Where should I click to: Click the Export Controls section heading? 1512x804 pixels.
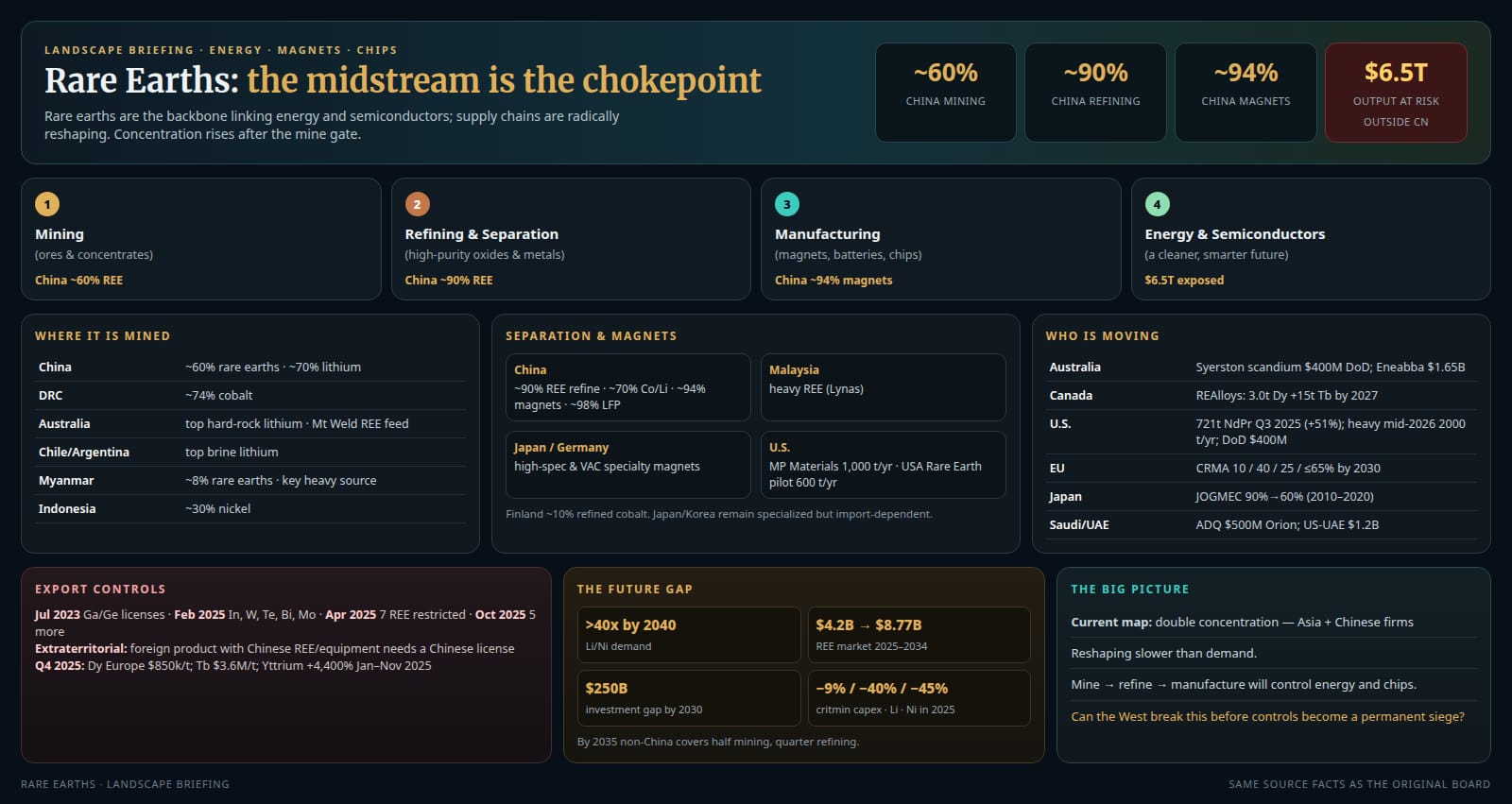tap(100, 590)
